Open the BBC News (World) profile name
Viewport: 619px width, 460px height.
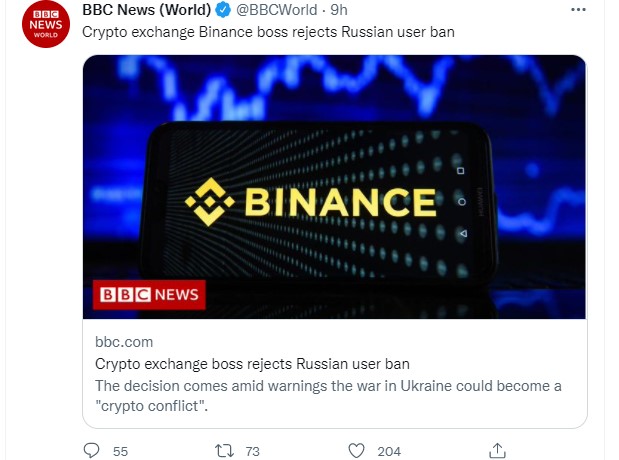coord(145,10)
